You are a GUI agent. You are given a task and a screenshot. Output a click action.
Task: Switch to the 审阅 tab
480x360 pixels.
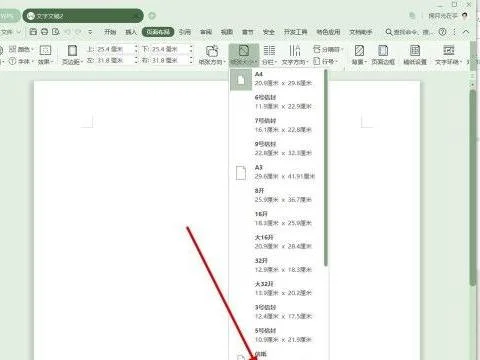[206, 32]
